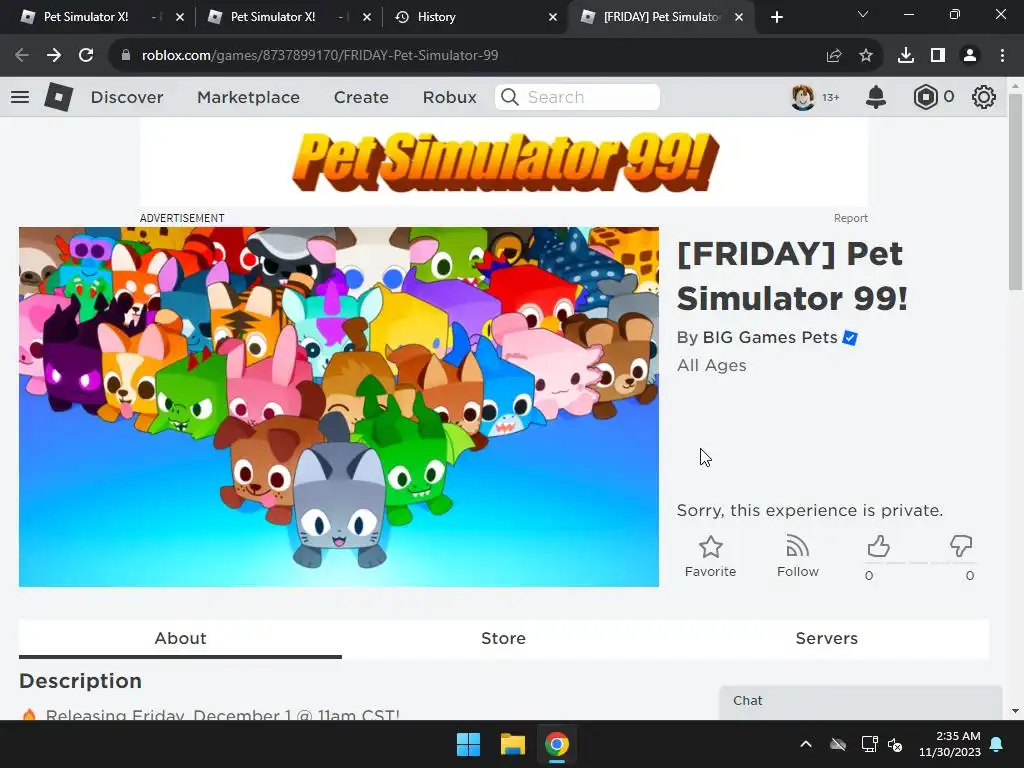1024x768 pixels.
Task: Click the 'Description' heading
Action: (x=80, y=681)
